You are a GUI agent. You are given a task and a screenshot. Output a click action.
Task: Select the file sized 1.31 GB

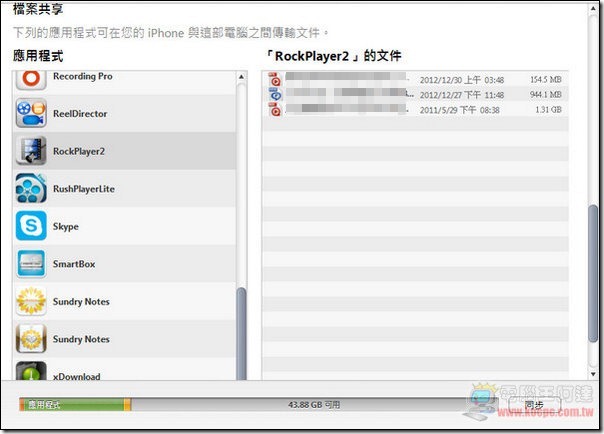[x=415, y=110]
